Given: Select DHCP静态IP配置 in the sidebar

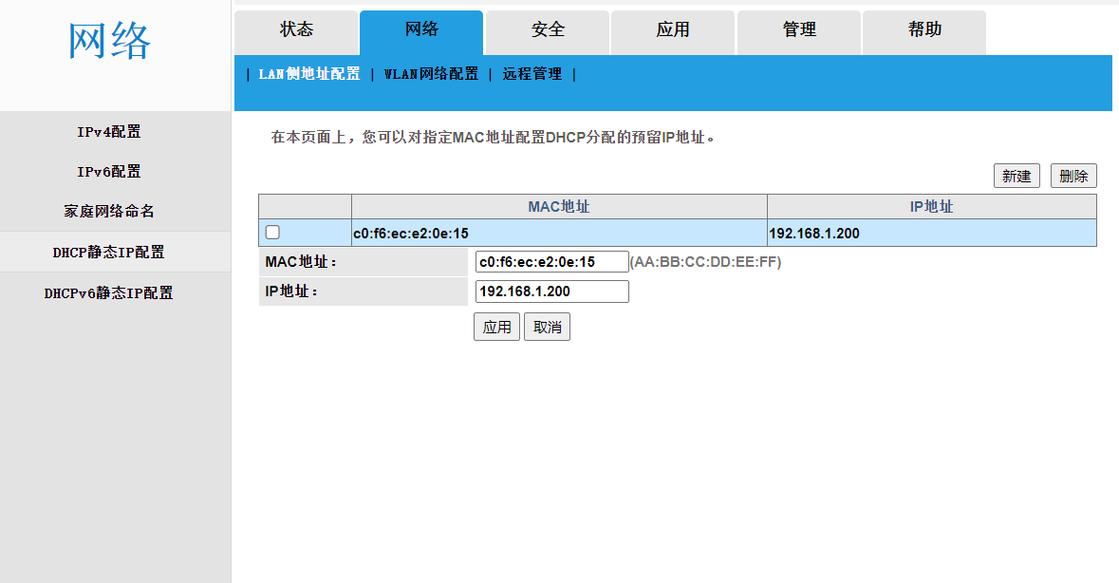Looking at the screenshot, I should click(110, 252).
